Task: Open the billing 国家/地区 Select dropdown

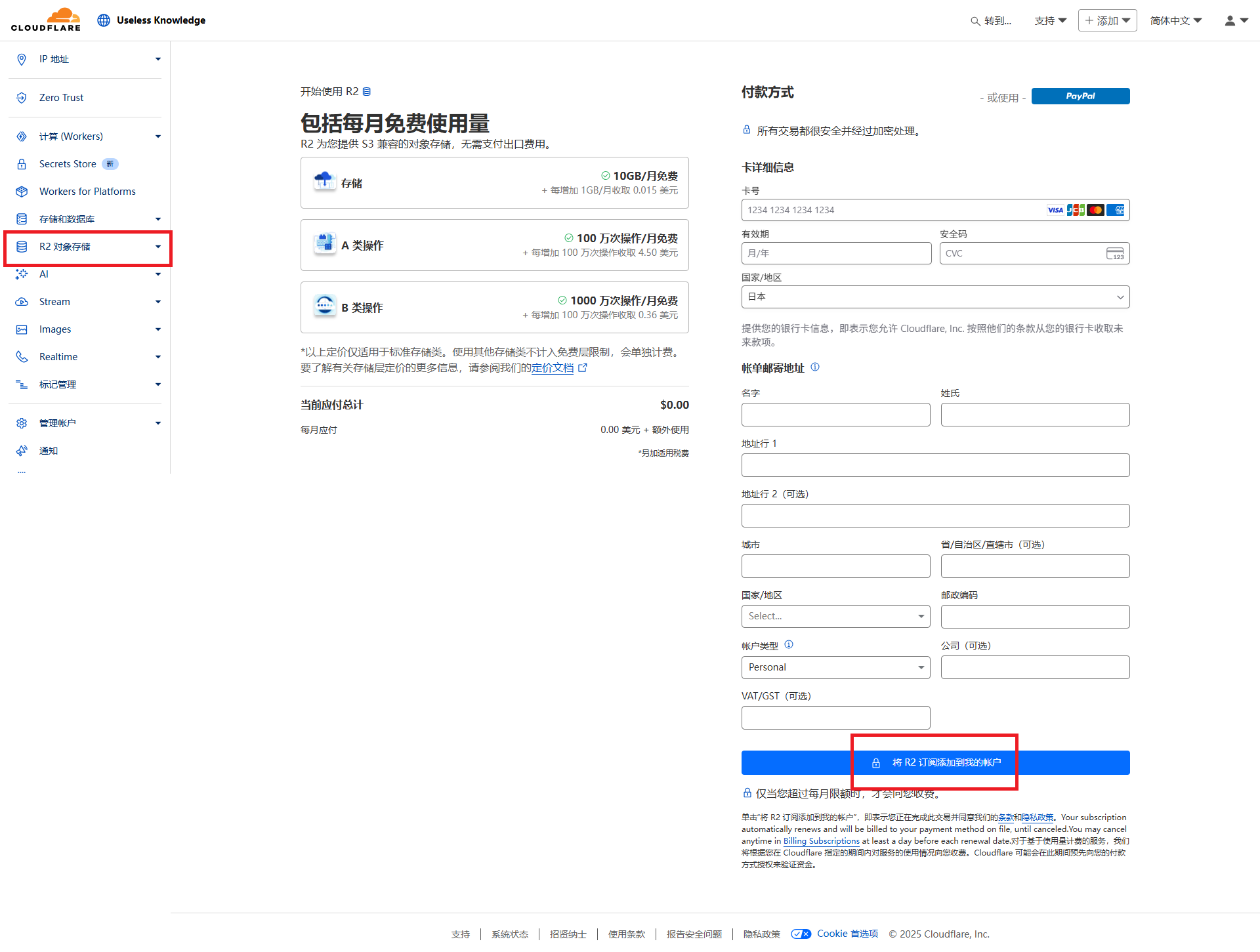Action: pos(835,617)
